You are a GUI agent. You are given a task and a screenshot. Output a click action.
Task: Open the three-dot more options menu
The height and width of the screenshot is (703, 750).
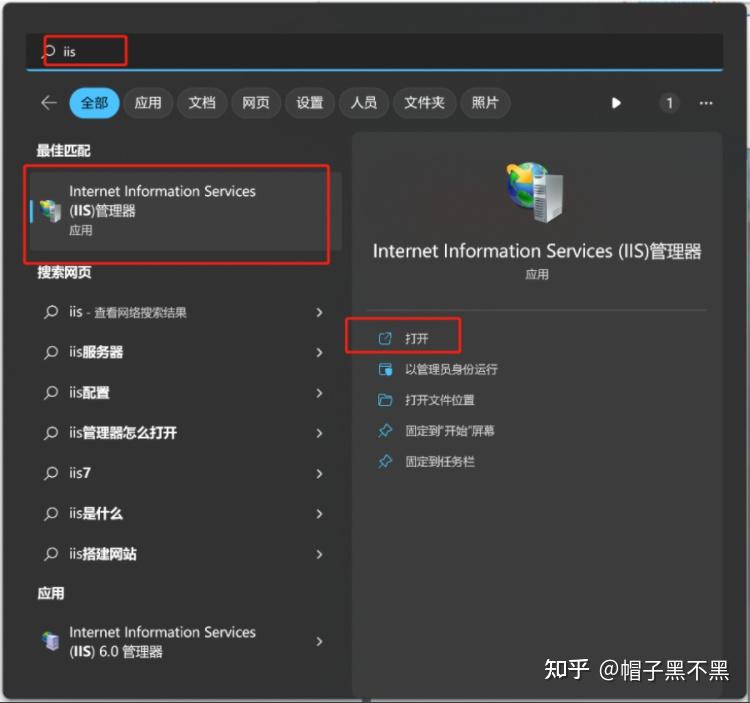click(x=706, y=103)
